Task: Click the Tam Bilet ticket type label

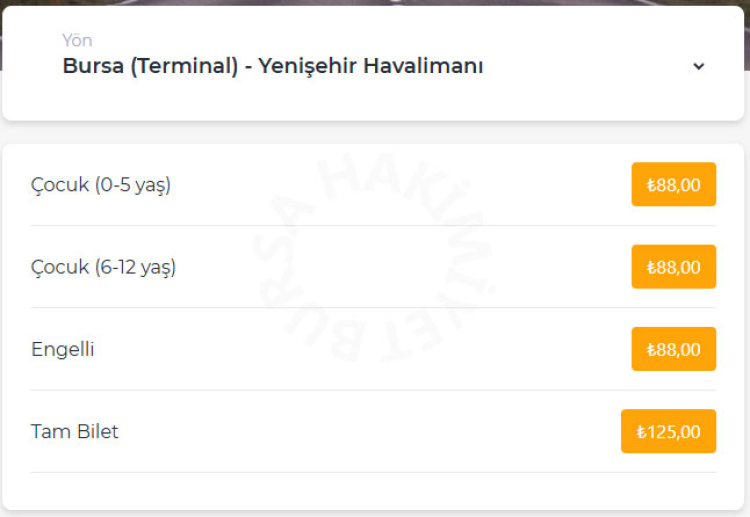Action: tap(75, 432)
